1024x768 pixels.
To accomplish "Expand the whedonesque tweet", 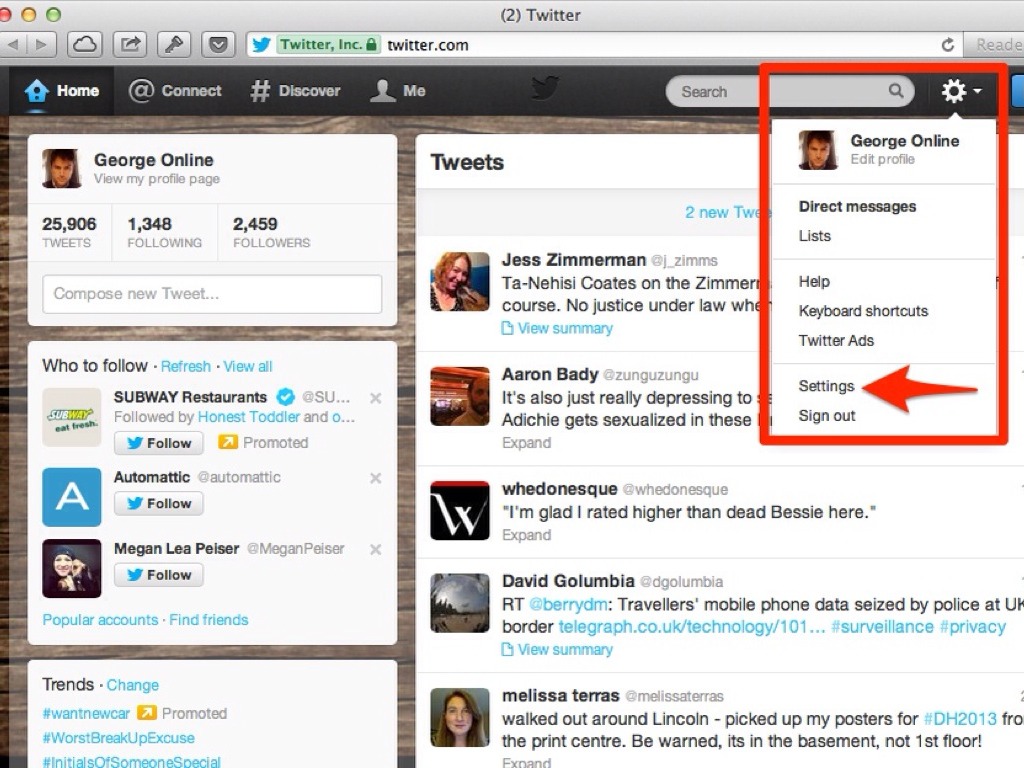I will click(x=526, y=535).
